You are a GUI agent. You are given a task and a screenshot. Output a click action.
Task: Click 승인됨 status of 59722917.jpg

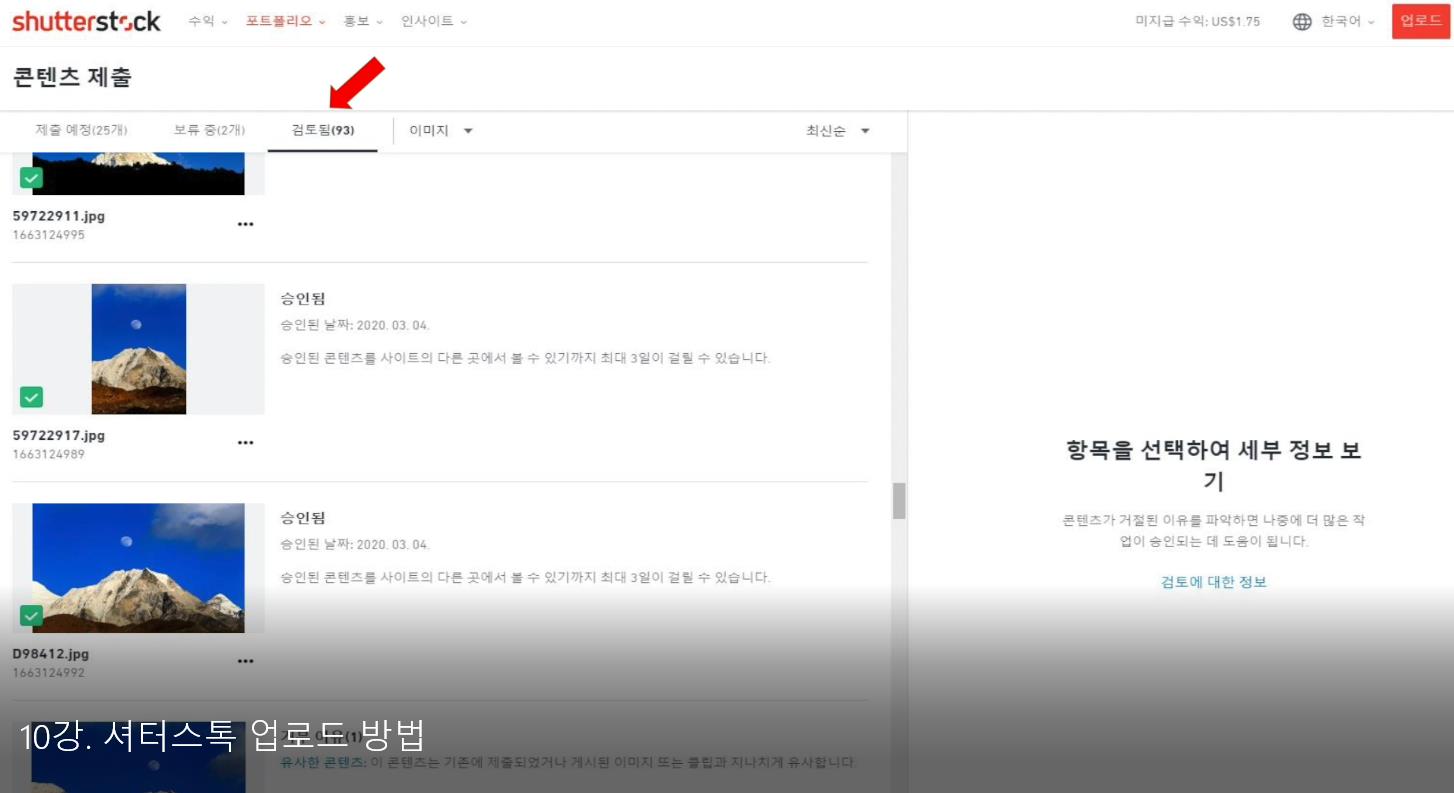(x=303, y=299)
